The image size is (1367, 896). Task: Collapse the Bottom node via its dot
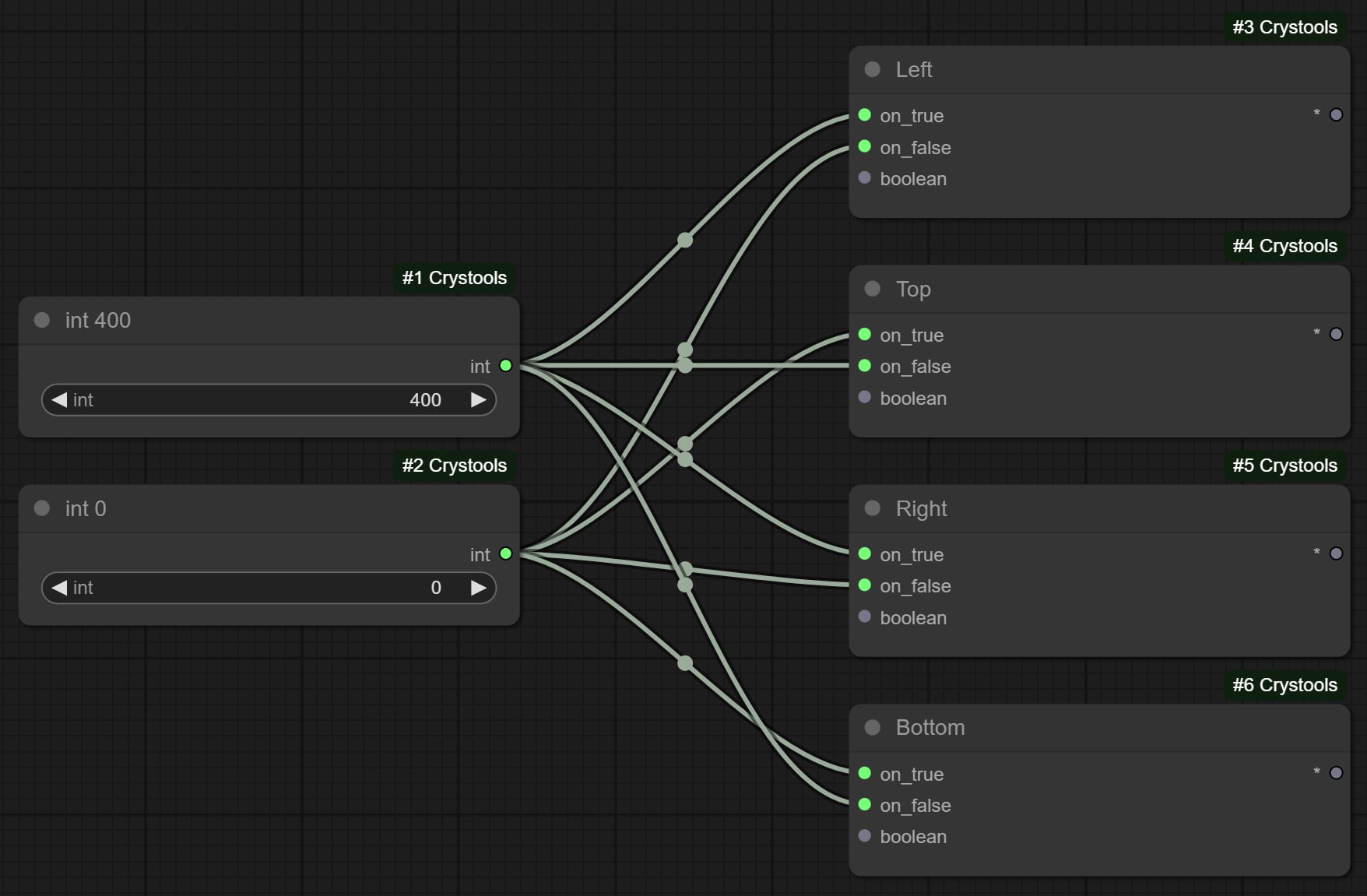coord(873,727)
